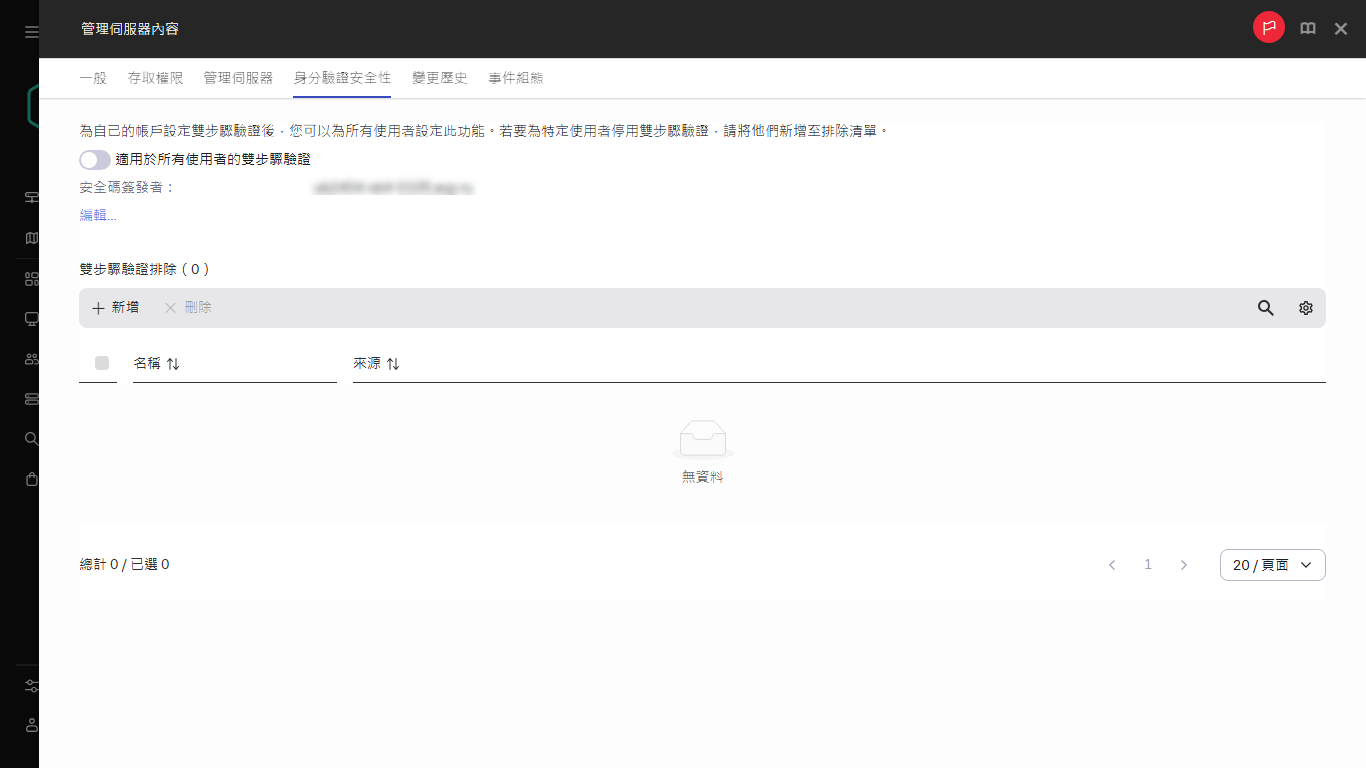Click the 編輯... link
This screenshot has height=768, width=1366.
click(x=96, y=214)
